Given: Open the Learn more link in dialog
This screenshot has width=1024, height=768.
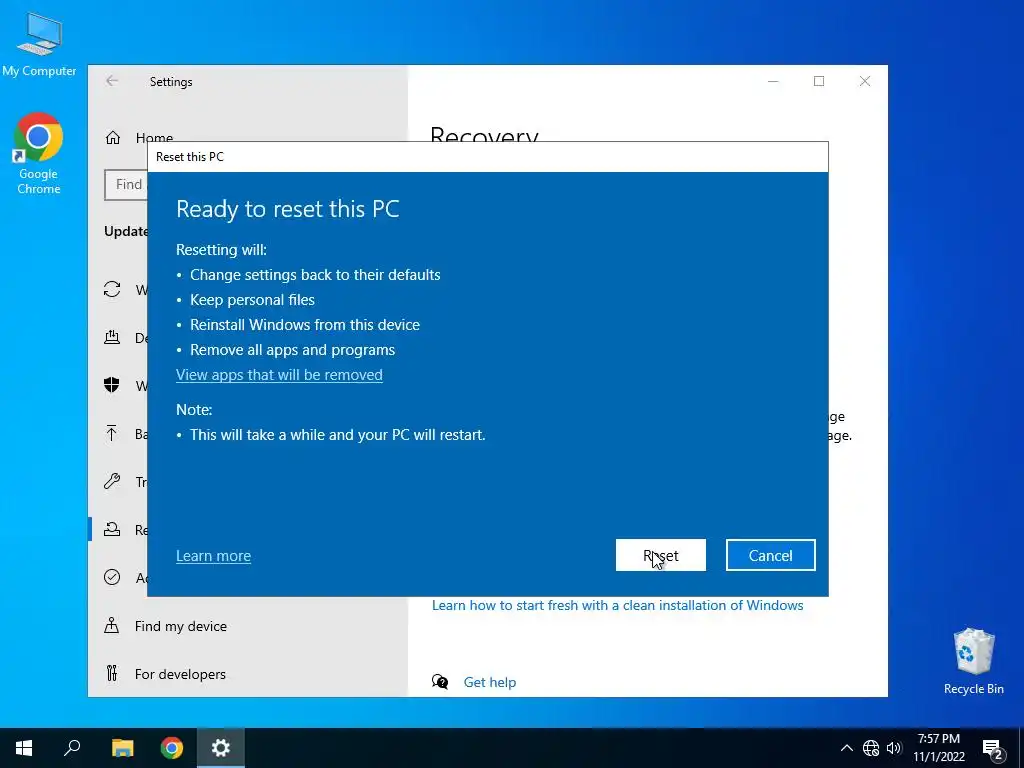Looking at the screenshot, I should click(213, 556).
